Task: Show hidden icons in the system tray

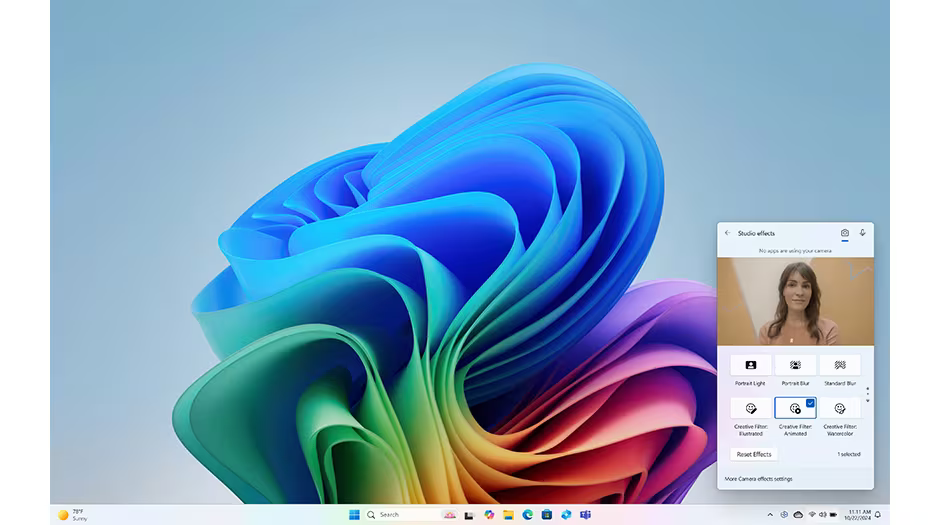Action: pos(769,514)
